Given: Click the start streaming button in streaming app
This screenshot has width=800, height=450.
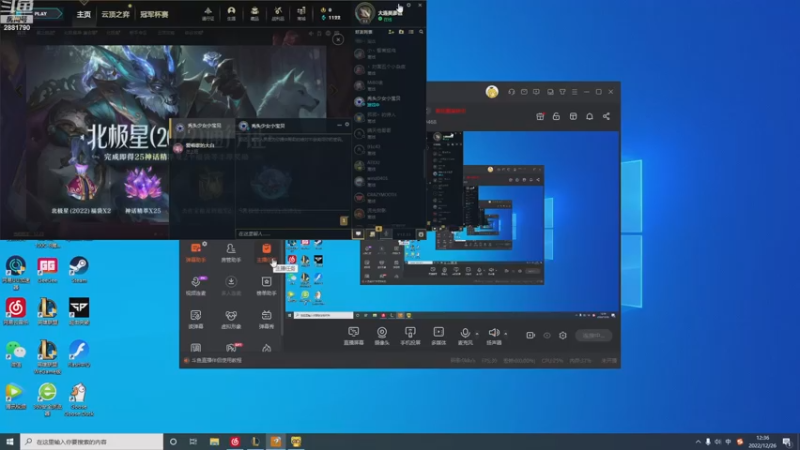Looking at the screenshot, I should pyautogui.click(x=593, y=335).
